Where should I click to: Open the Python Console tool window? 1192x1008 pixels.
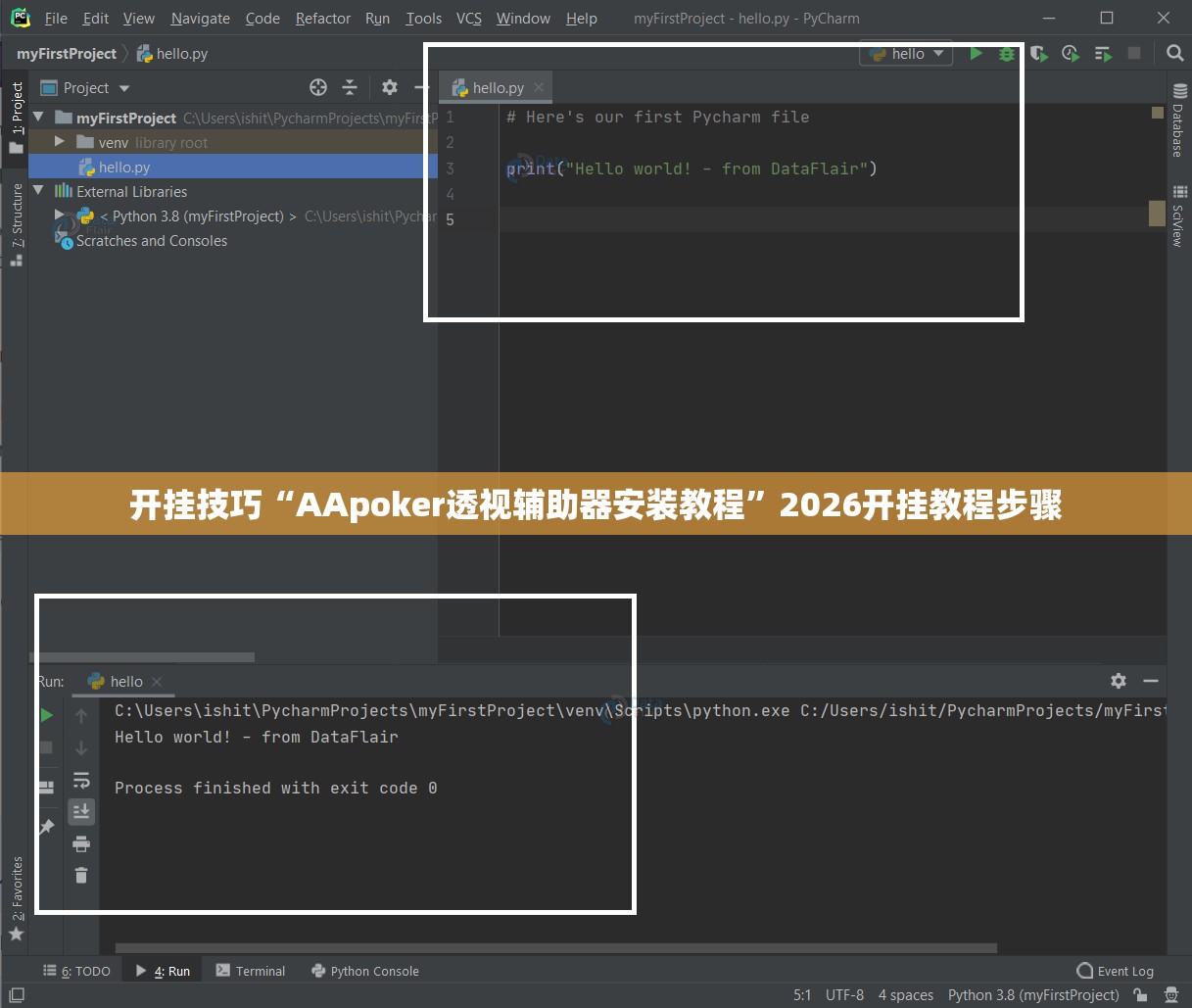[x=365, y=971]
